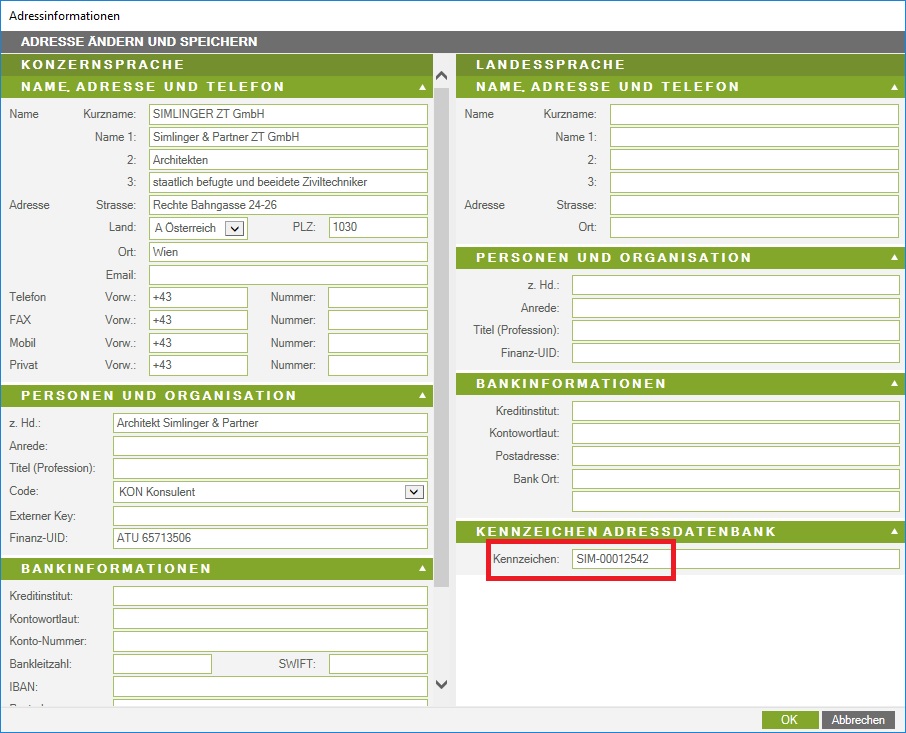Focus the IBAN input field
Screen dimensions: 906x733
point(270,687)
